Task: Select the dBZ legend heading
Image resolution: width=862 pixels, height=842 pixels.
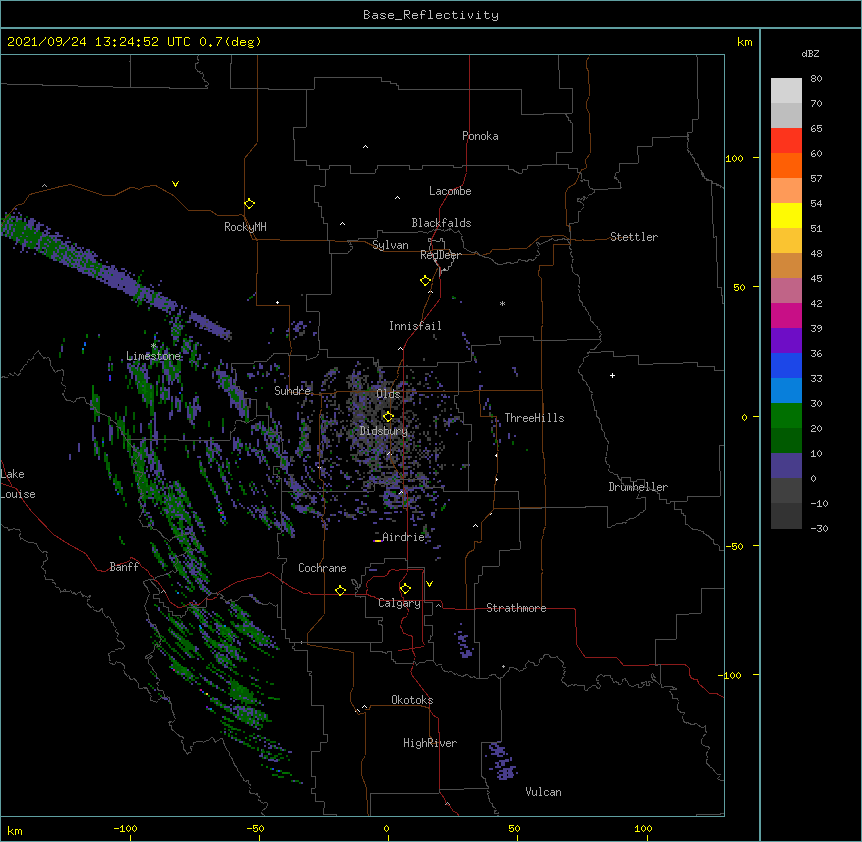Action: (x=810, y=54)
